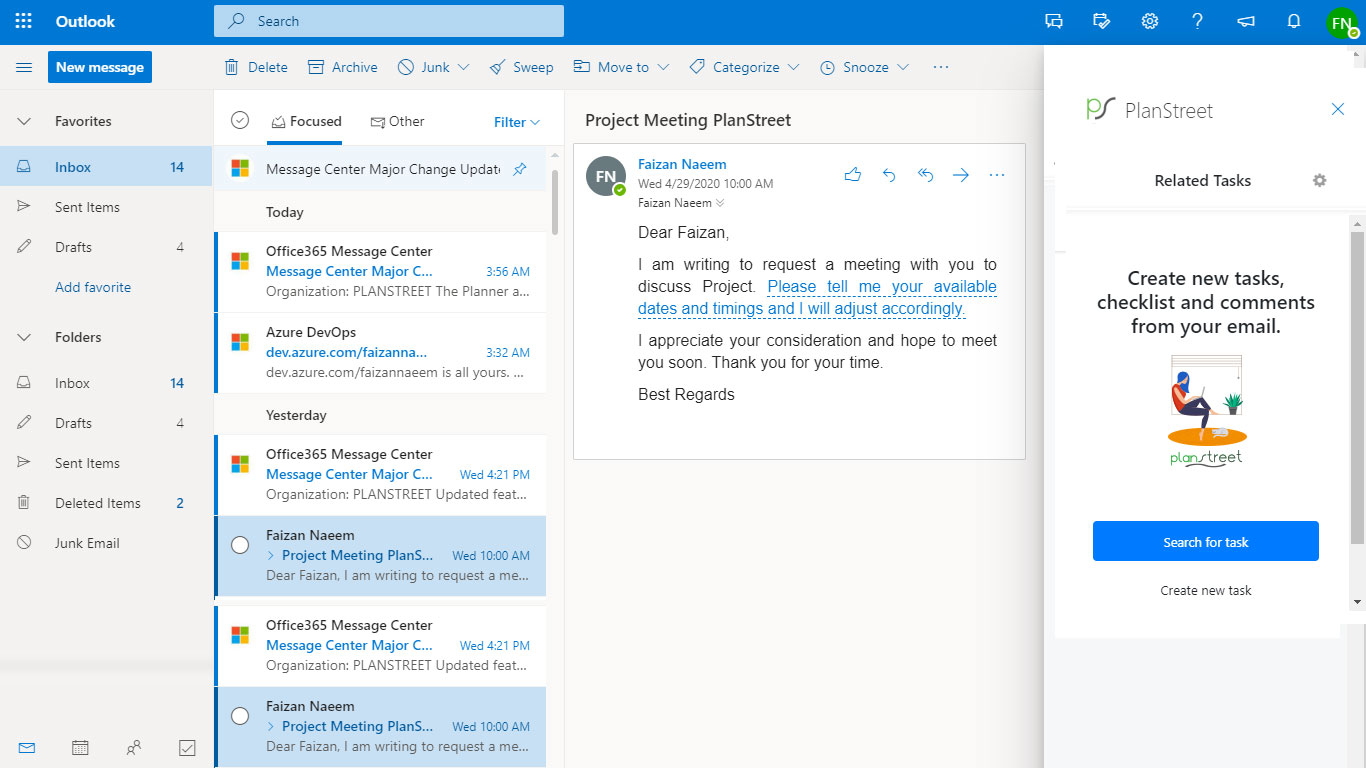Open the Help question mark icon
1366x768 pixels.
coord(1198,21)
